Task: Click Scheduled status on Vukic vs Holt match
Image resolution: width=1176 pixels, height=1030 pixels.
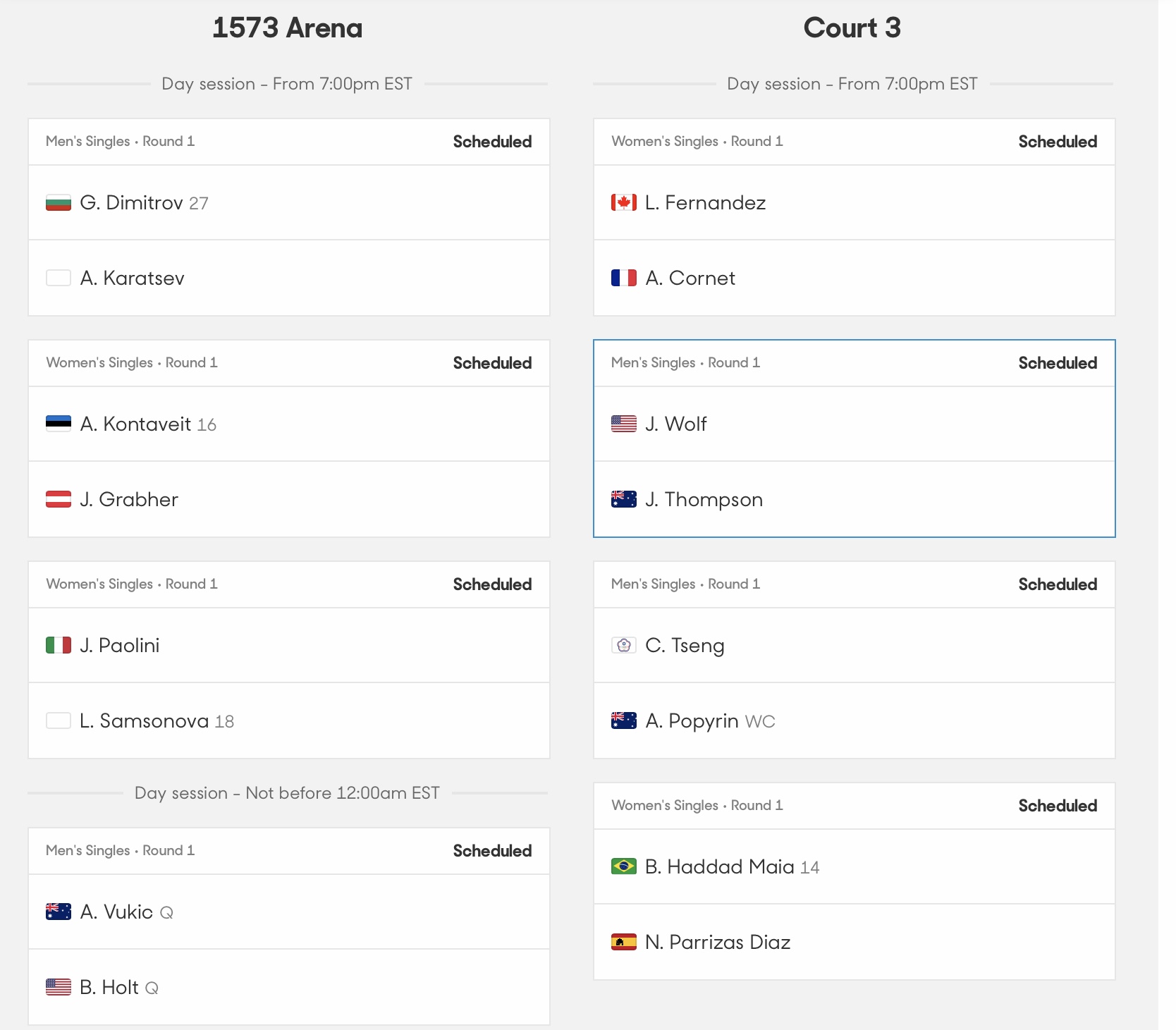Action: (492, 851)
